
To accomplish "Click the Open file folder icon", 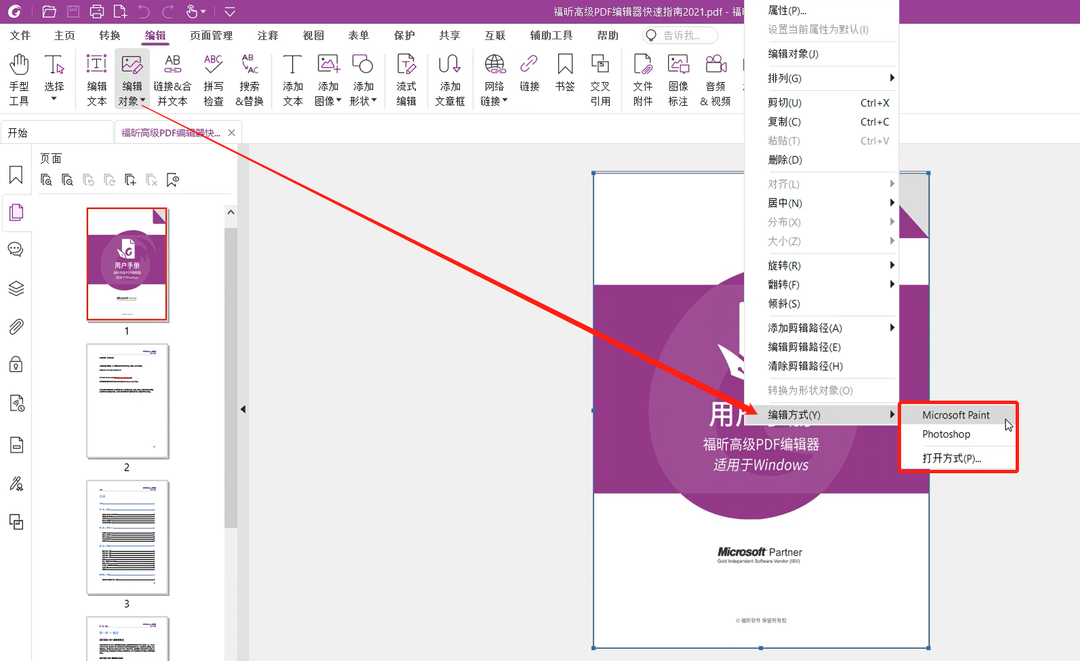I will pos(48,12).
